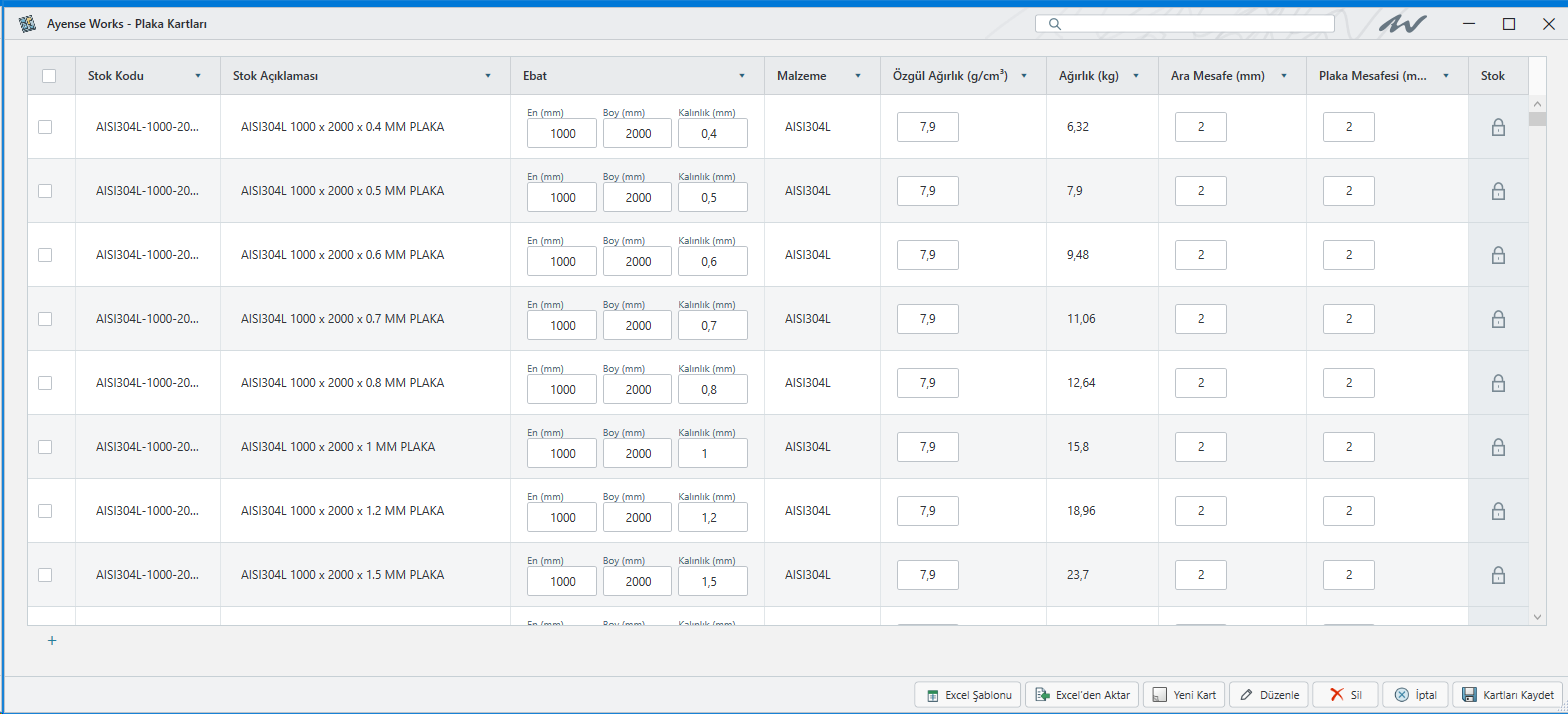1568x714 pixels.
Task: Expand the Malzeme column filter dropdown
Action: [858, 76]
